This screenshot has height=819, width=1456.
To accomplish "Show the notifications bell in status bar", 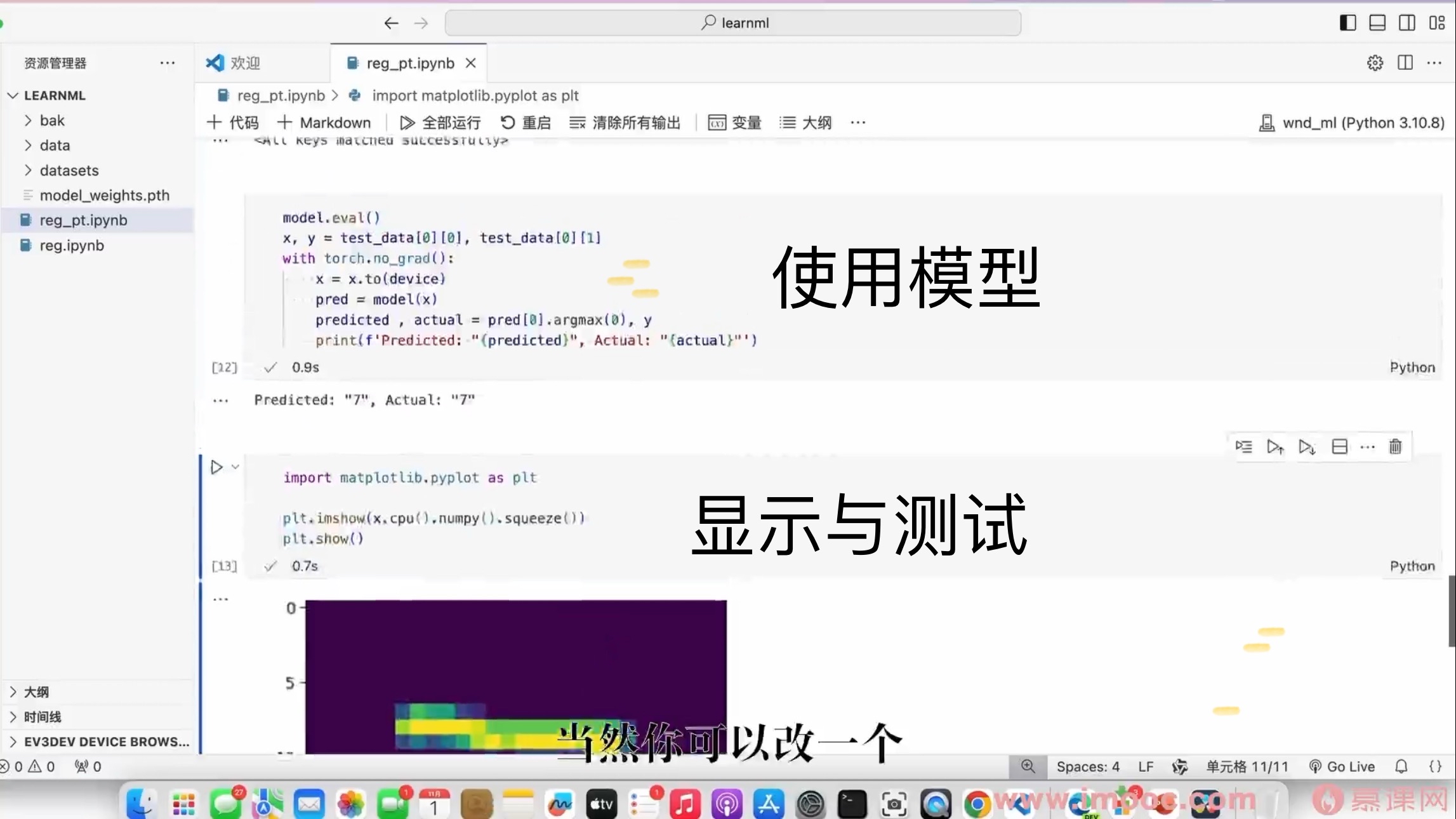I will (1401, 766).
